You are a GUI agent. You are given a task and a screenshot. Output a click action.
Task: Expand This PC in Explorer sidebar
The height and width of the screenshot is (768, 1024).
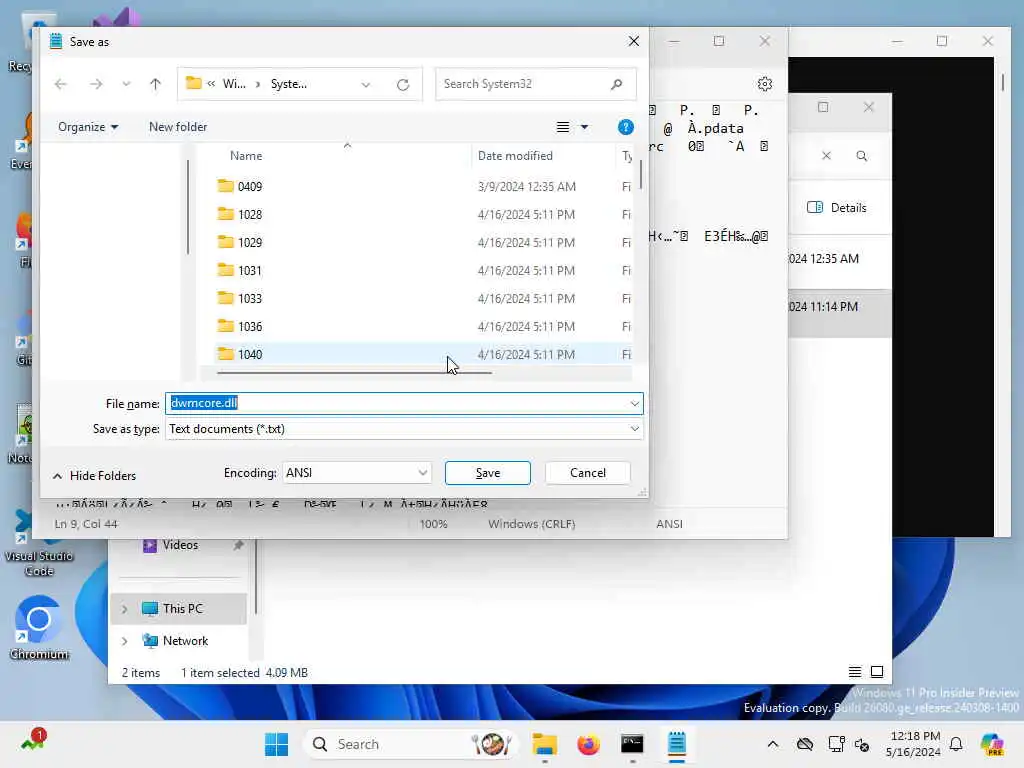125,609
